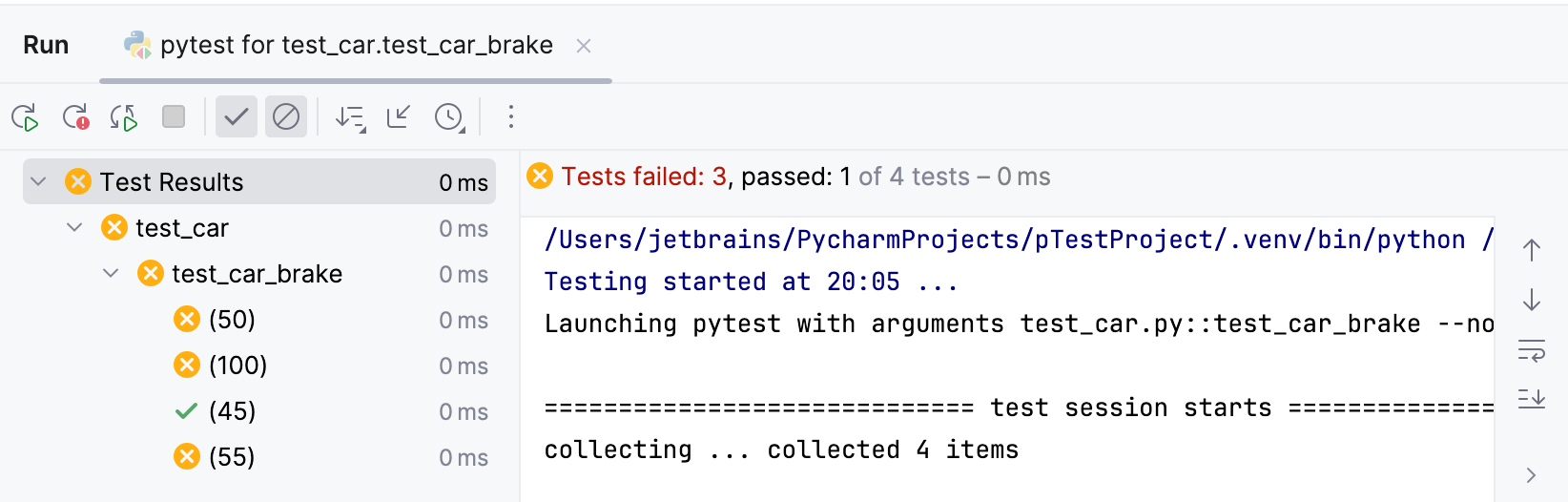The width and height of the screenshot is (1568, 502).
Task: Rerun failed tests only
Action: [75, 117]
